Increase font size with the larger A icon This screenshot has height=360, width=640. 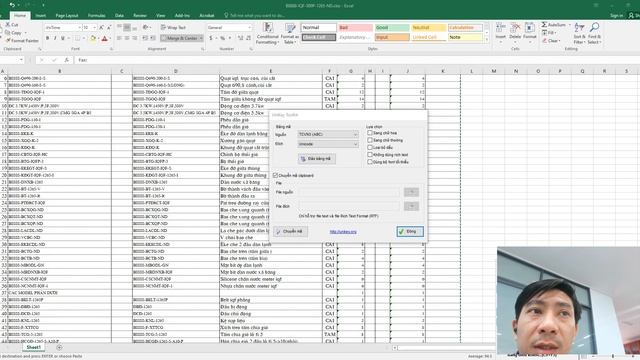(102, 27)
